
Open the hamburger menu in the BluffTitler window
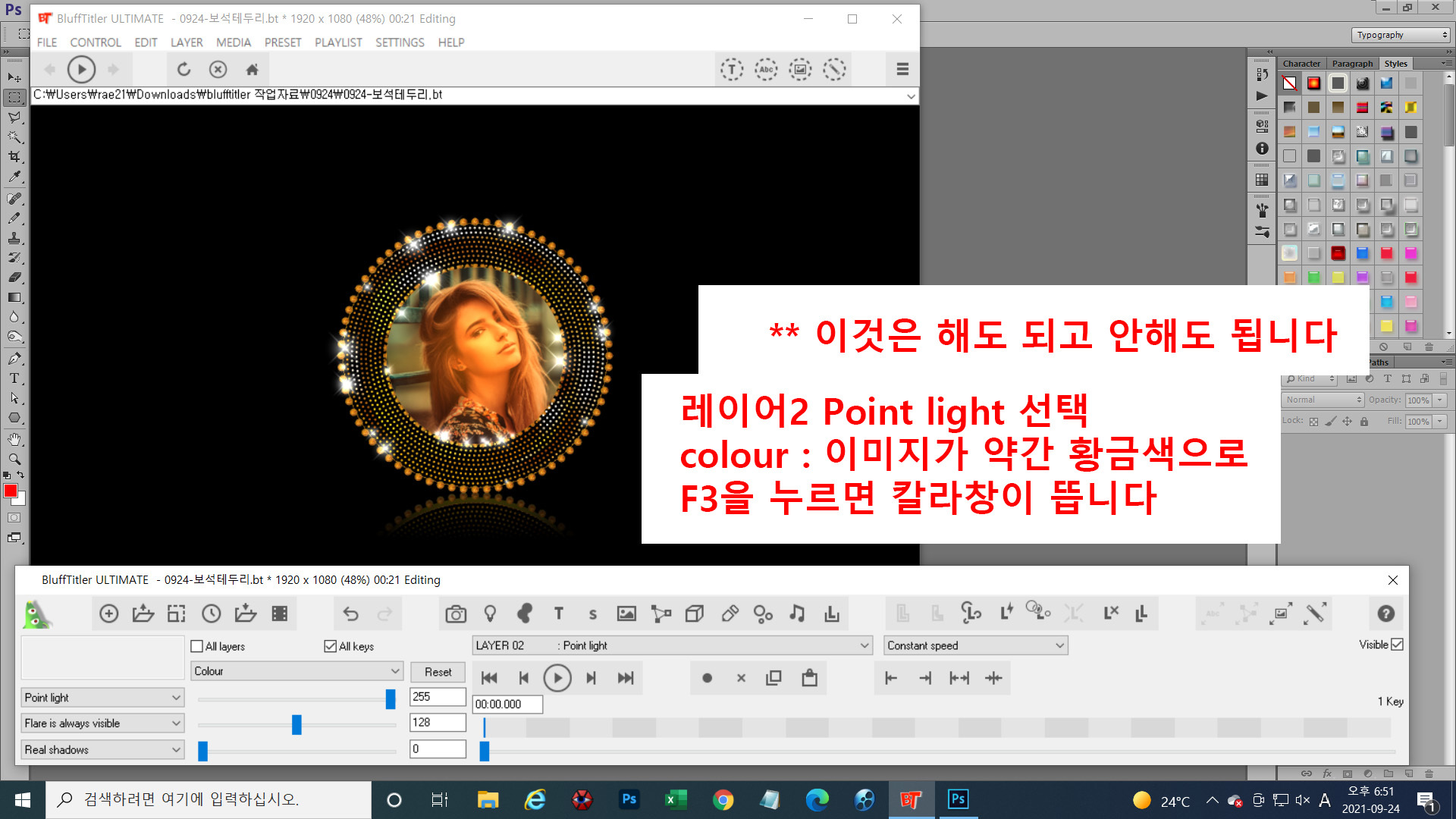902,69
